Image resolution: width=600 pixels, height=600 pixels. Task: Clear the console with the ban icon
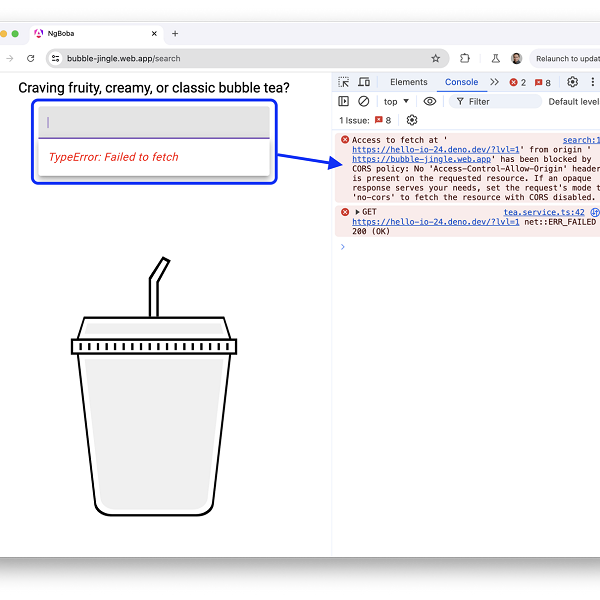[x=364, y=101]
